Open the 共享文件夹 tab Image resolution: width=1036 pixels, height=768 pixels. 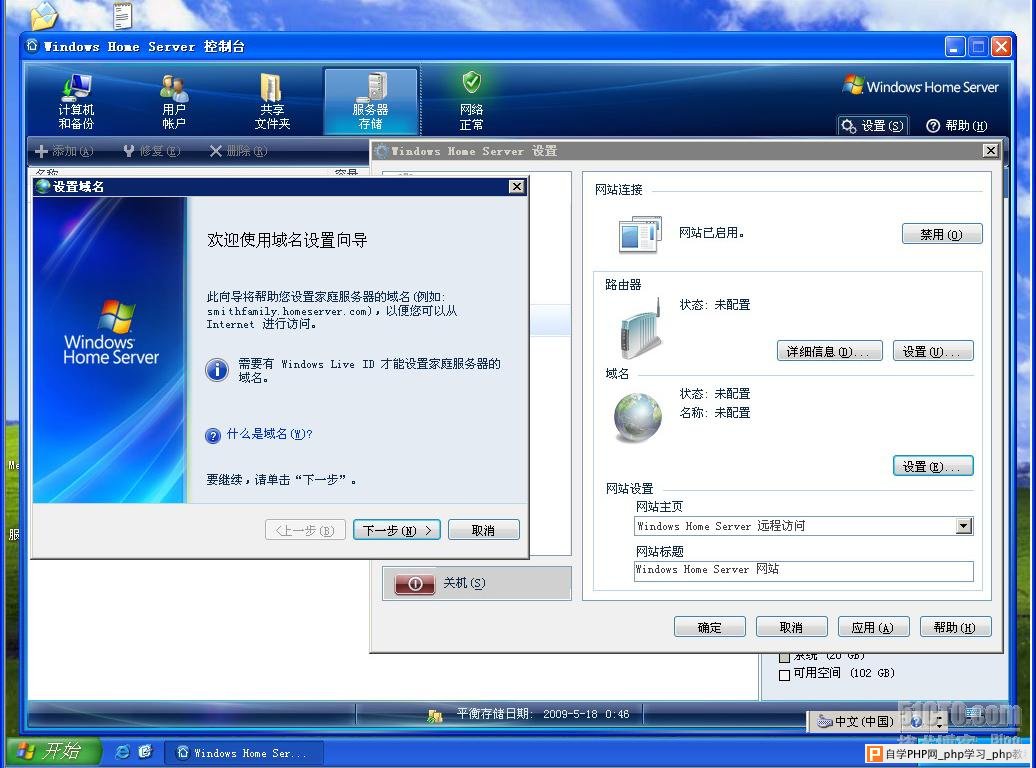pyautogui.click(x=272, y=101)
